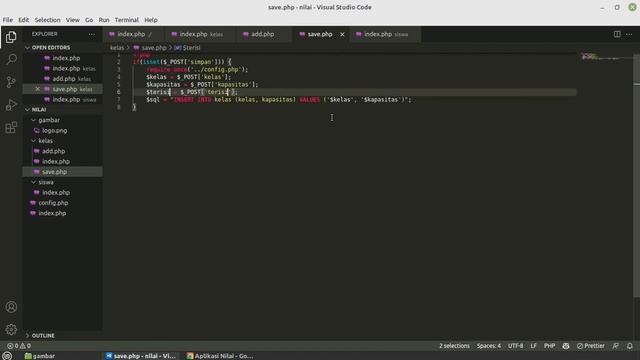The image size is (640, 360).
Task: Open the Search view icon
Action: coord(11,60)
